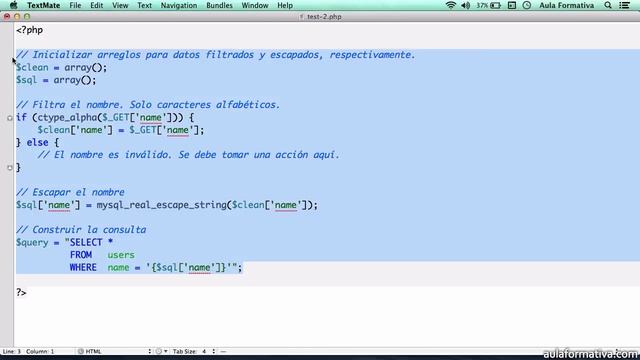The height and width of the screenshot is (360, 640).
Task: Open the Tab Size dropdown
Action: pos(194,351)
